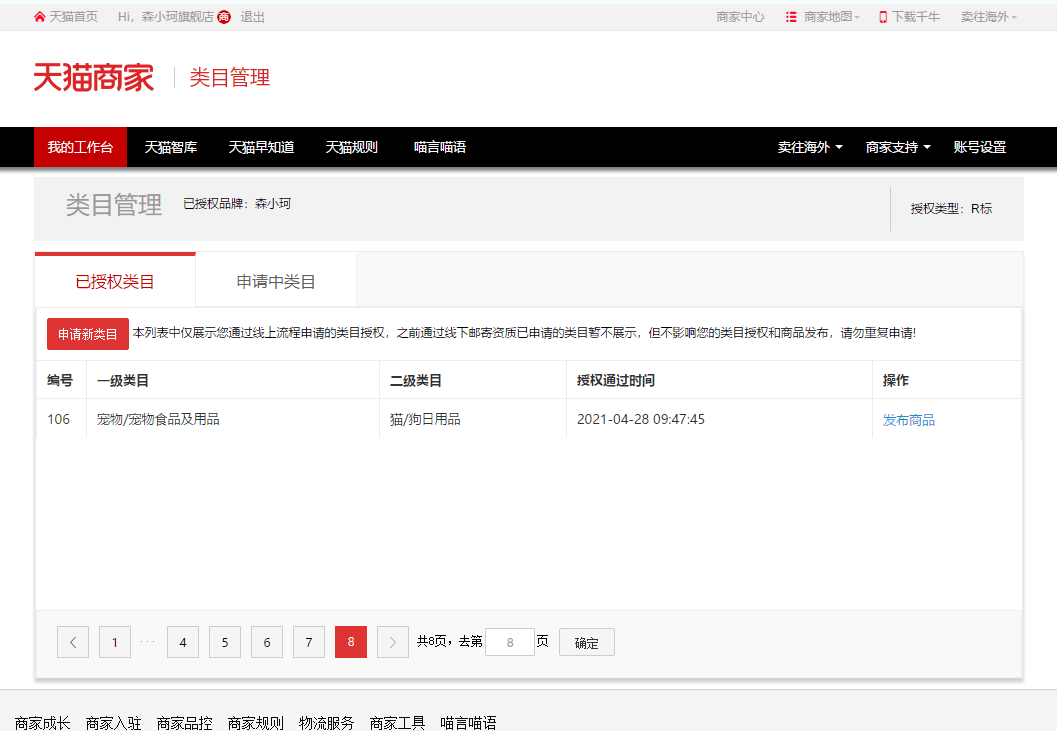The image size is (1057, 731).
Task: Click the 确定 pagination button
Action: (586, 643)
